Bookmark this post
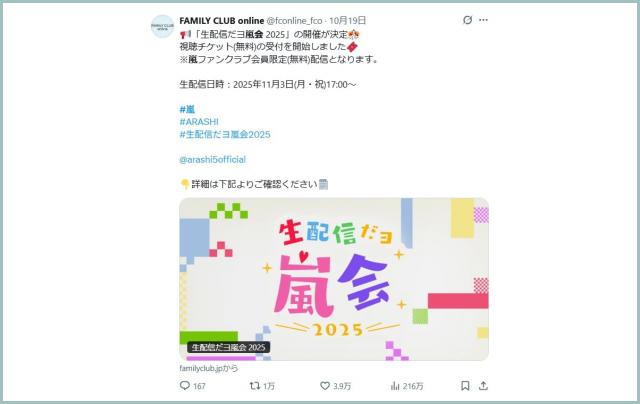640x404 pixels. pos(465,386)
